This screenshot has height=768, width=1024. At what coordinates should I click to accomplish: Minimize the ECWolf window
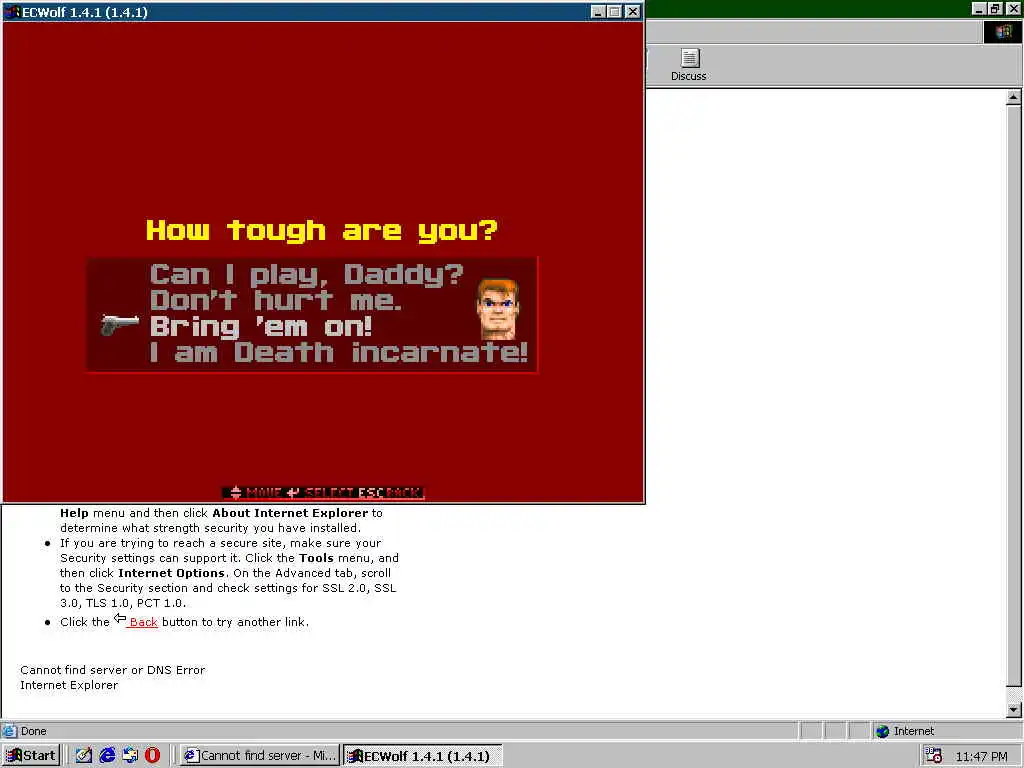(x=598, y=12)
